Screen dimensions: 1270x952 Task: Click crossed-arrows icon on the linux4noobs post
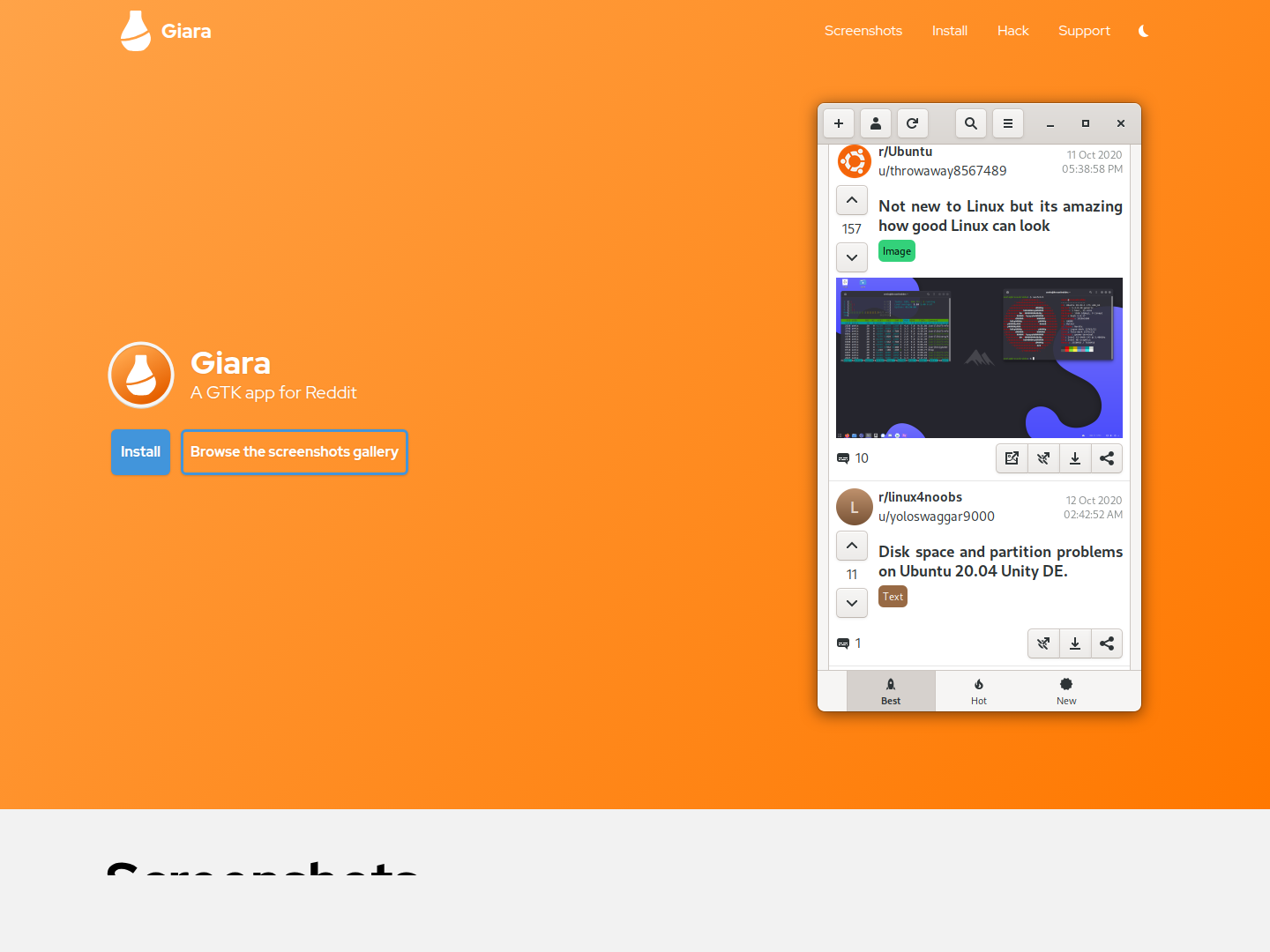click(1043, 643)
